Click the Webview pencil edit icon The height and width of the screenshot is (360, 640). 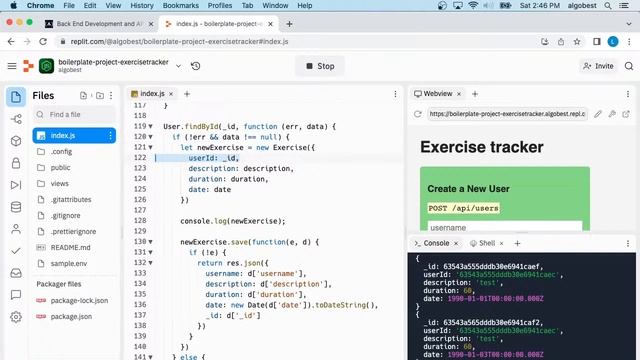click(x=598, y=114)
